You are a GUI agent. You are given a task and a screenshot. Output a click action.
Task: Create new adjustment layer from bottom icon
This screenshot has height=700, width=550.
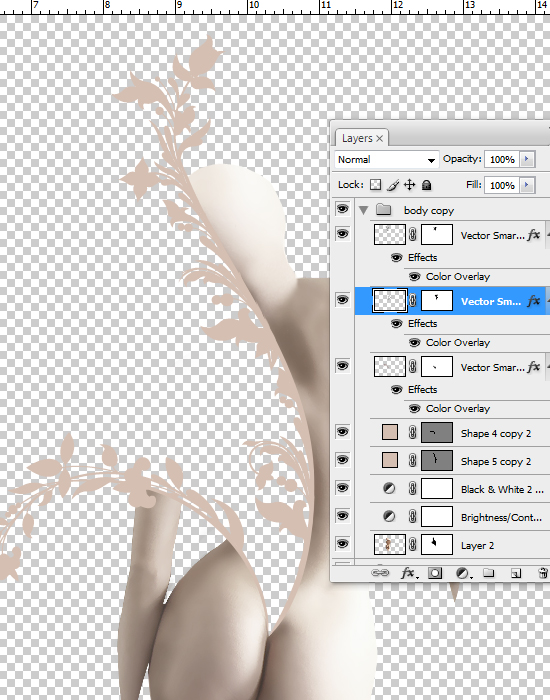[x=463, y=573]
